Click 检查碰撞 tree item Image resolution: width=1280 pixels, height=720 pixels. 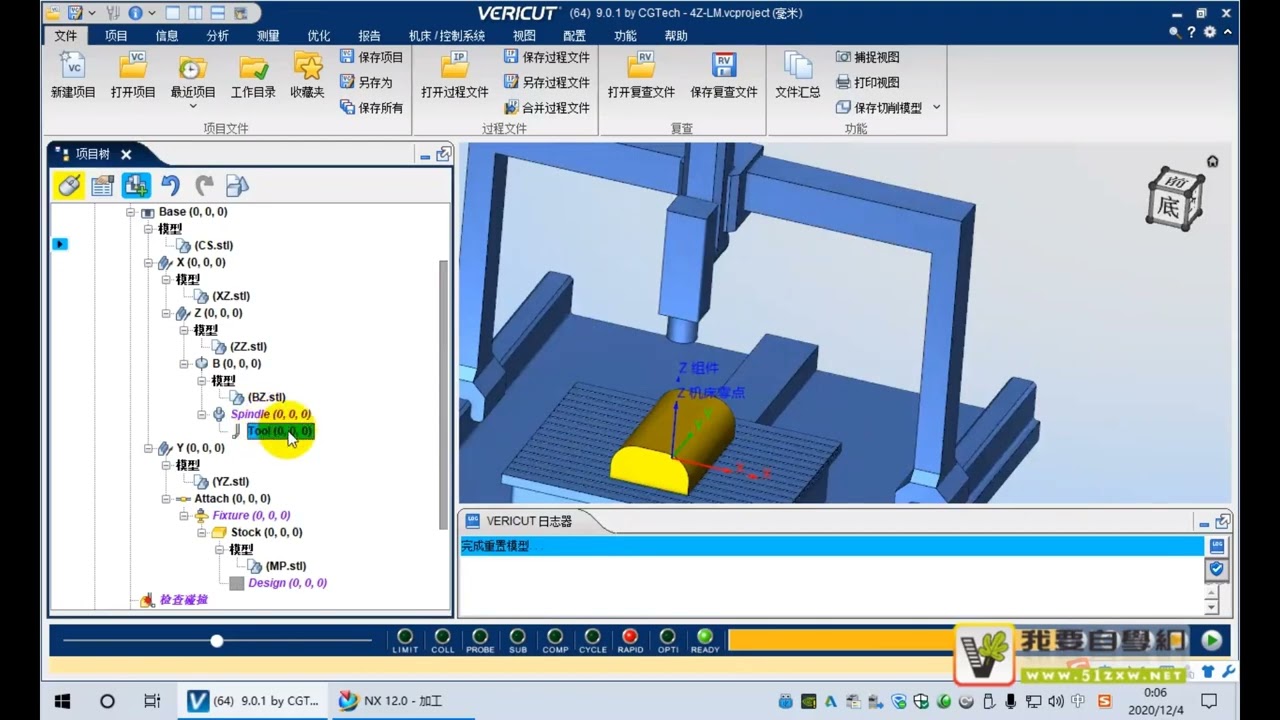[x=183, y=600]
